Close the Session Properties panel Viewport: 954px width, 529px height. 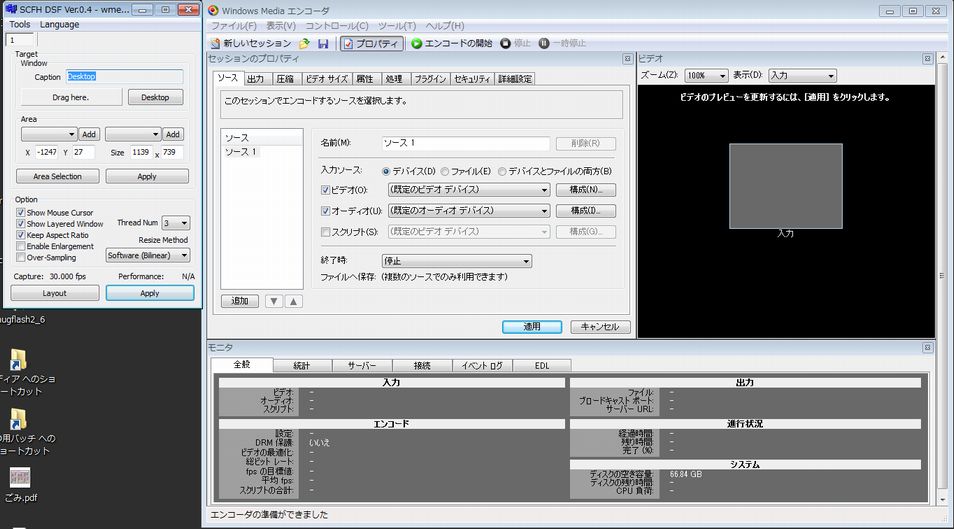(x=627, y=58)
